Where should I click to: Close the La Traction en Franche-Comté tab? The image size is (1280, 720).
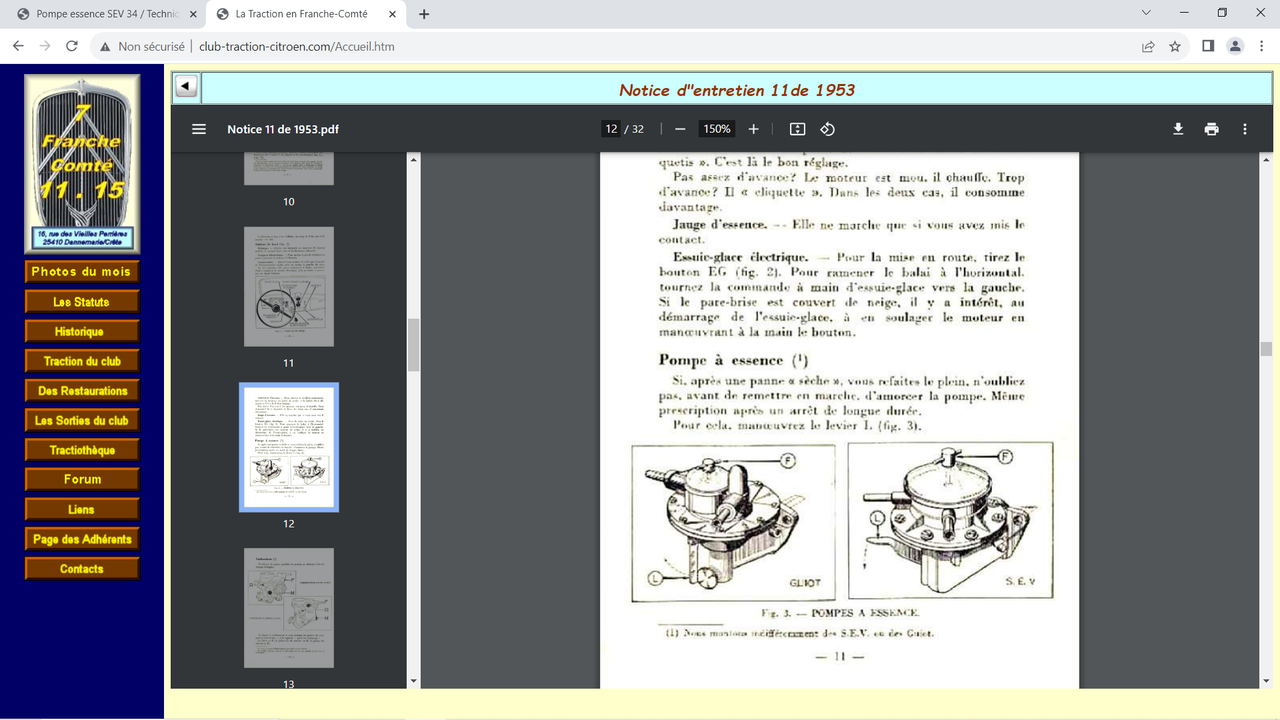click(x=392, y=14)
